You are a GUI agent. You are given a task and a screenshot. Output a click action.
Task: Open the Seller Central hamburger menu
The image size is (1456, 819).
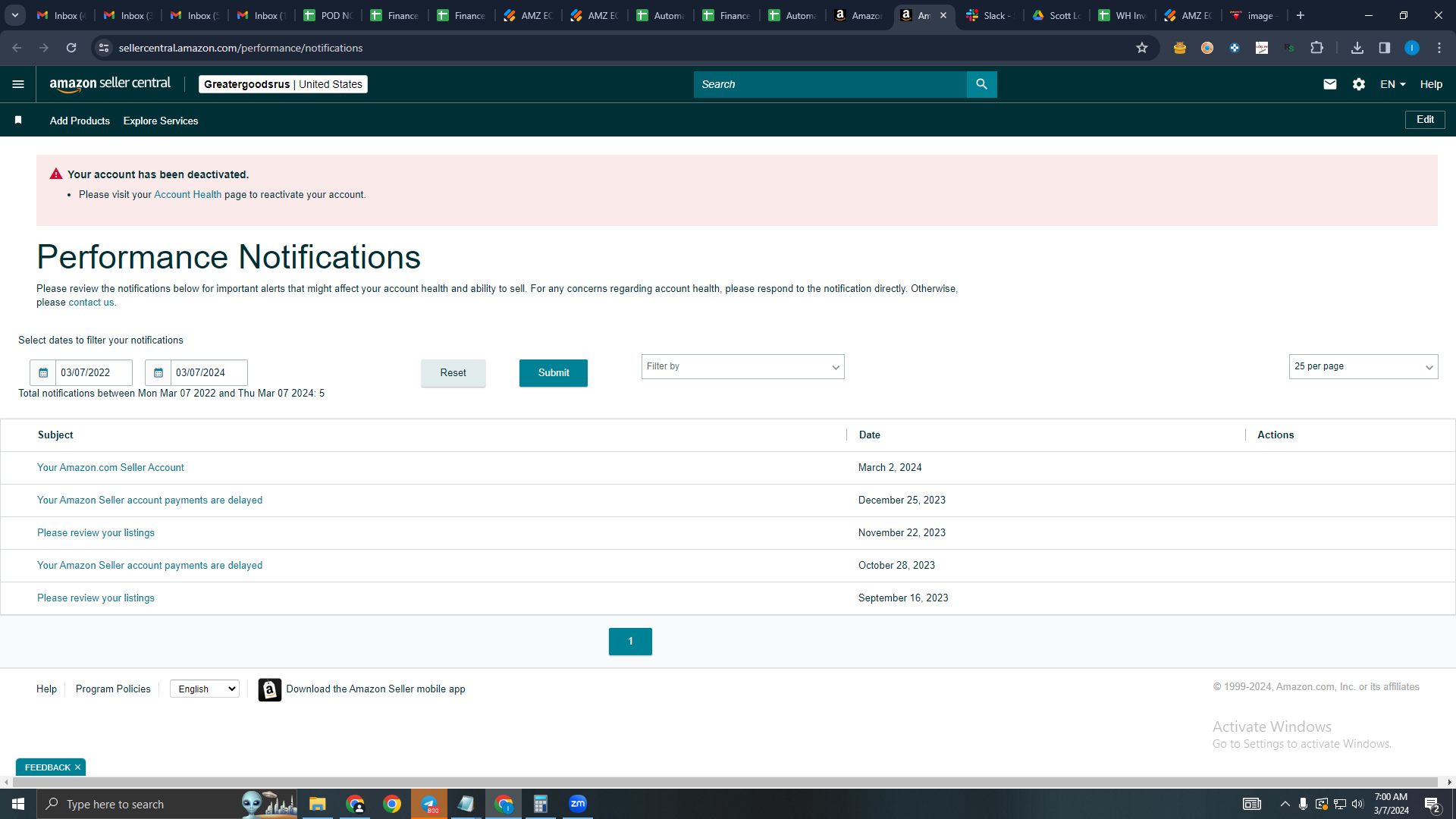point(18,84)
